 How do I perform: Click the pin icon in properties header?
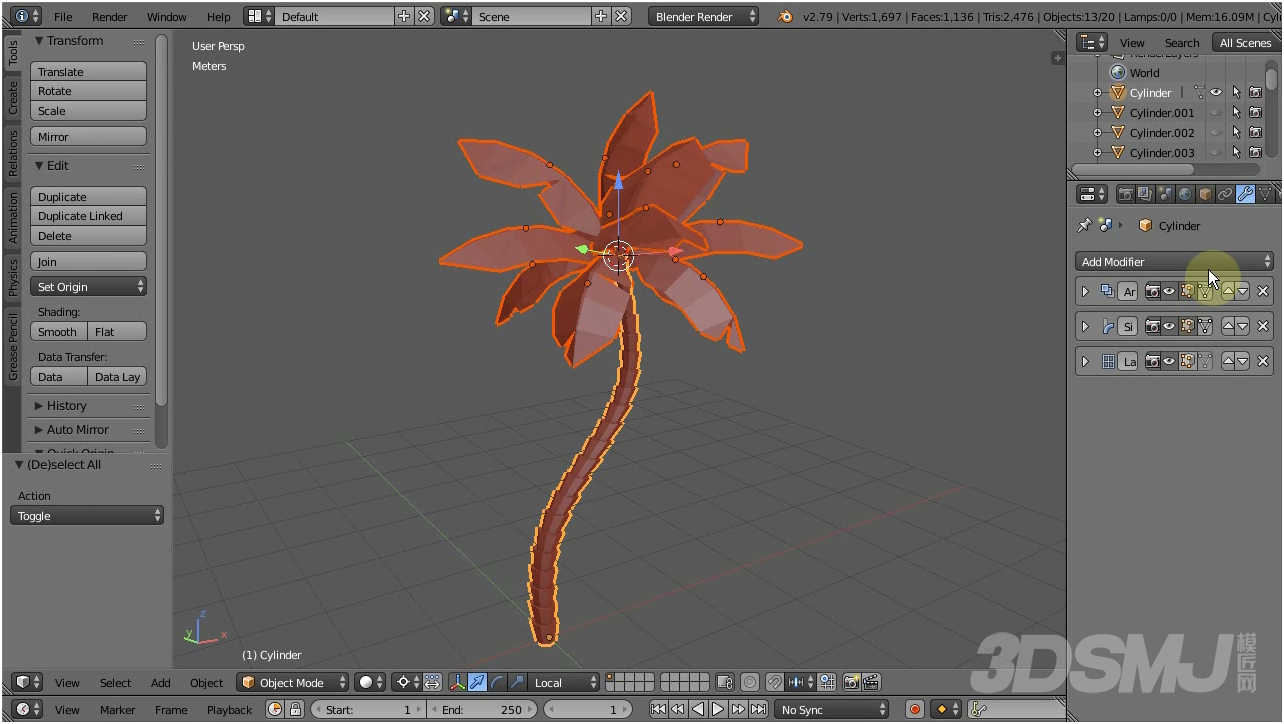1084,225
